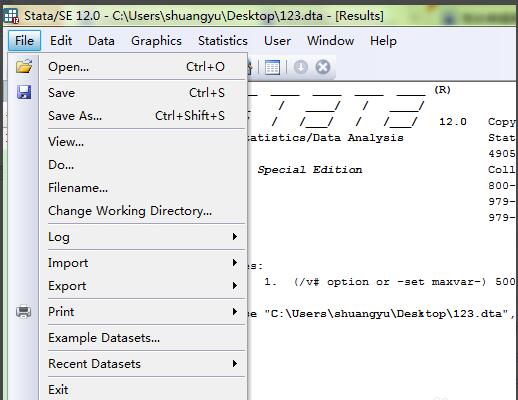Click the floppy disk save icon
Viewport: 518px width, 400px height.
(x=24, y=92)
